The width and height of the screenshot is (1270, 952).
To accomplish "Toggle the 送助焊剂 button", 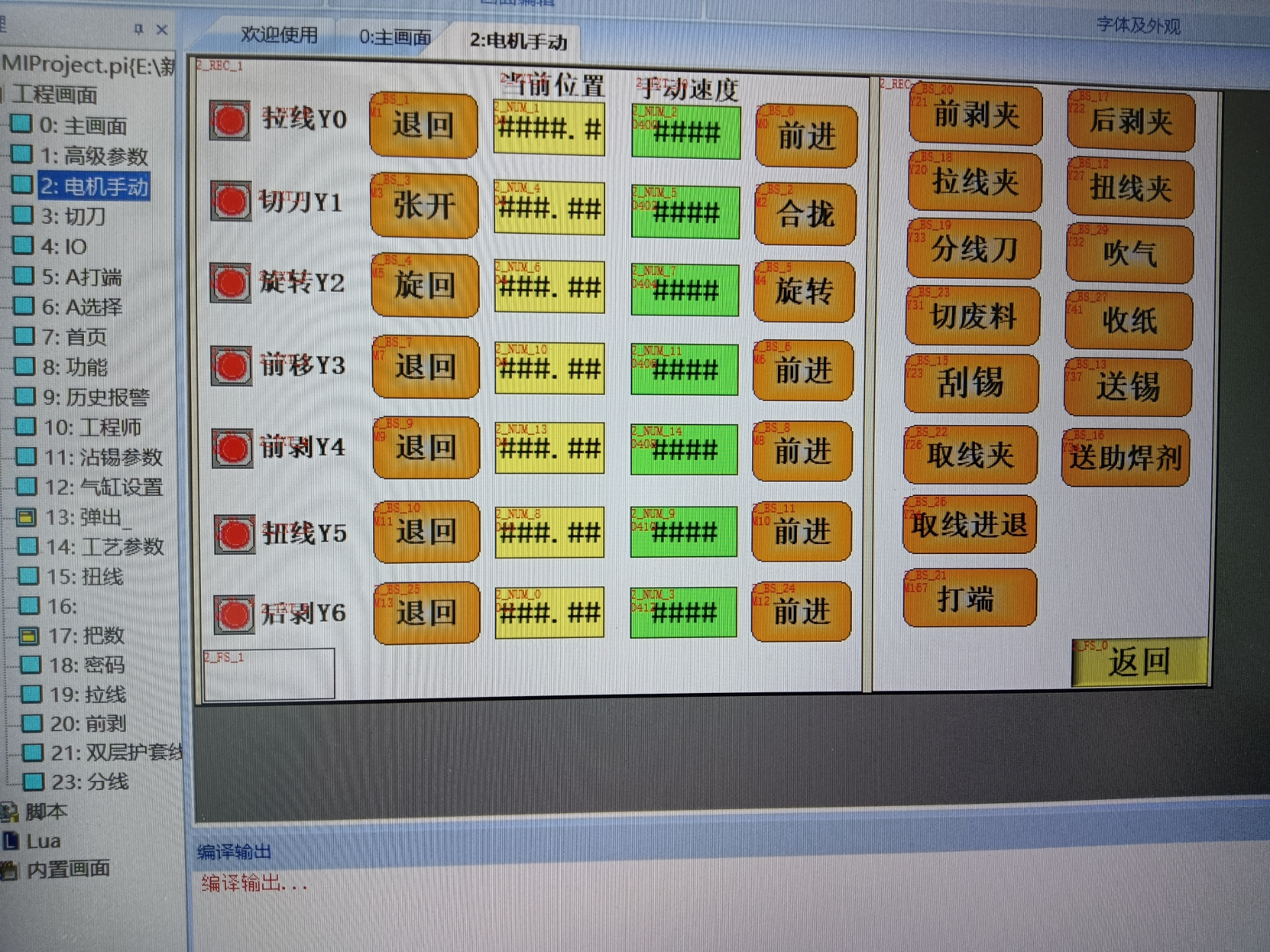I will pos(1125,457).
